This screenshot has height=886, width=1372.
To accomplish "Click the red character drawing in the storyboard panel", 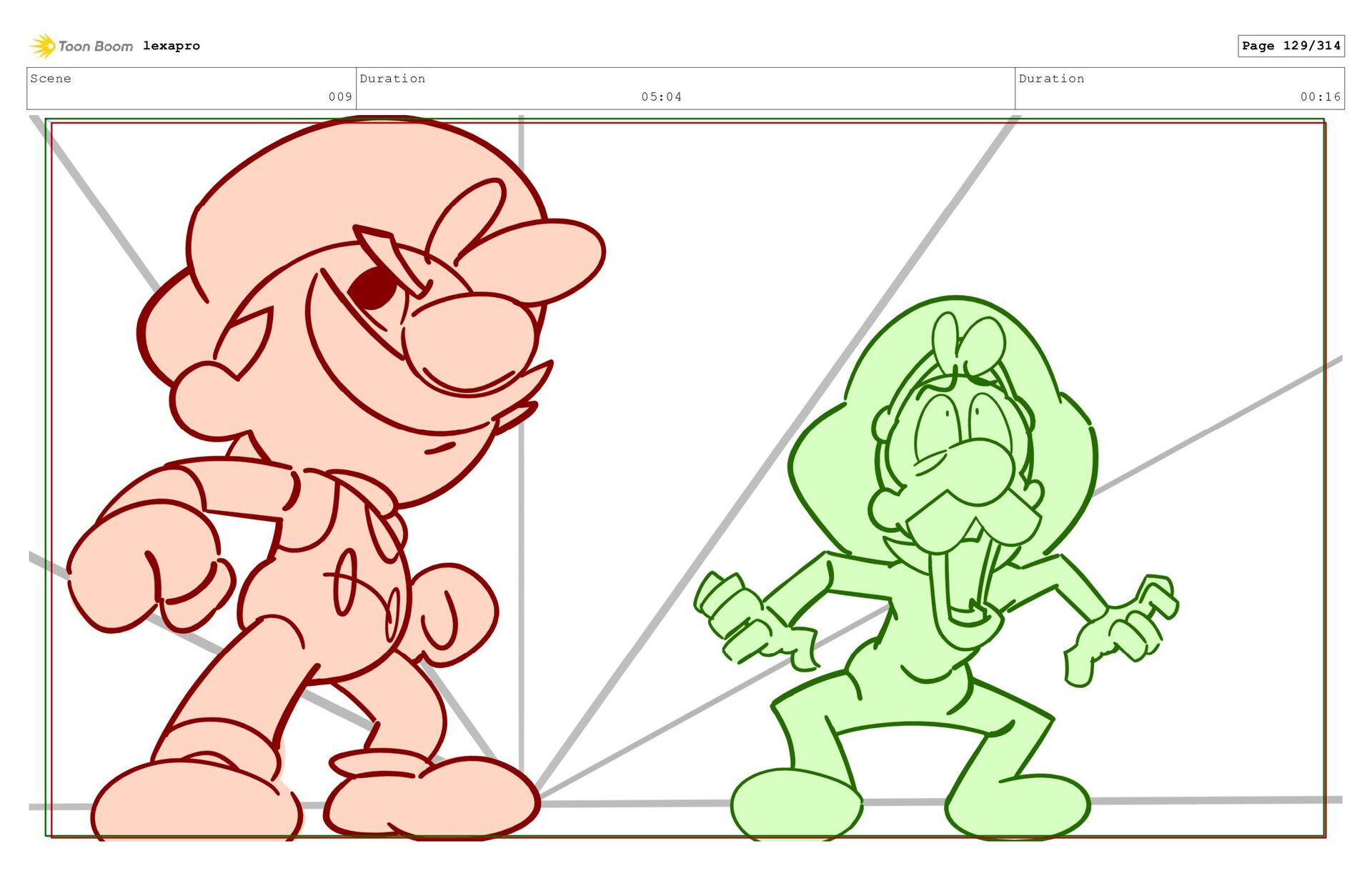I will point(336,479).
